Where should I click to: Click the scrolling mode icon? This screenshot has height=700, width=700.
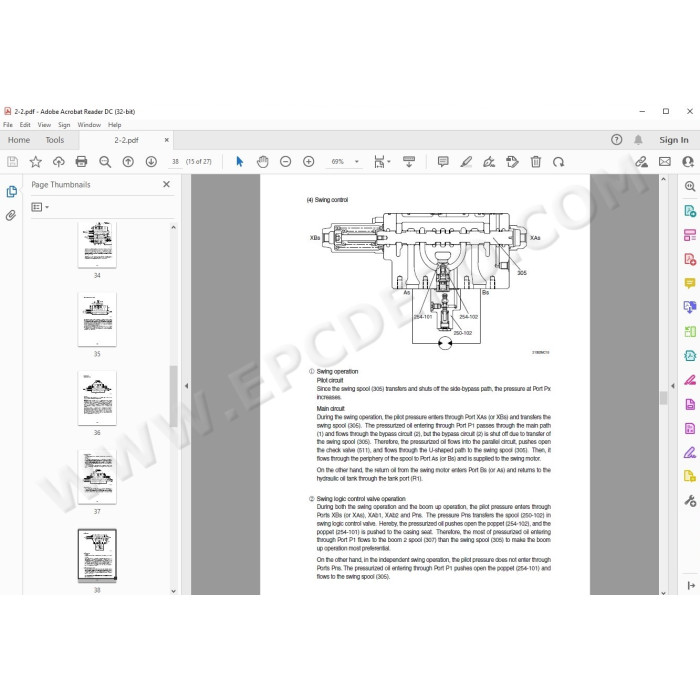tap(409, 162)
